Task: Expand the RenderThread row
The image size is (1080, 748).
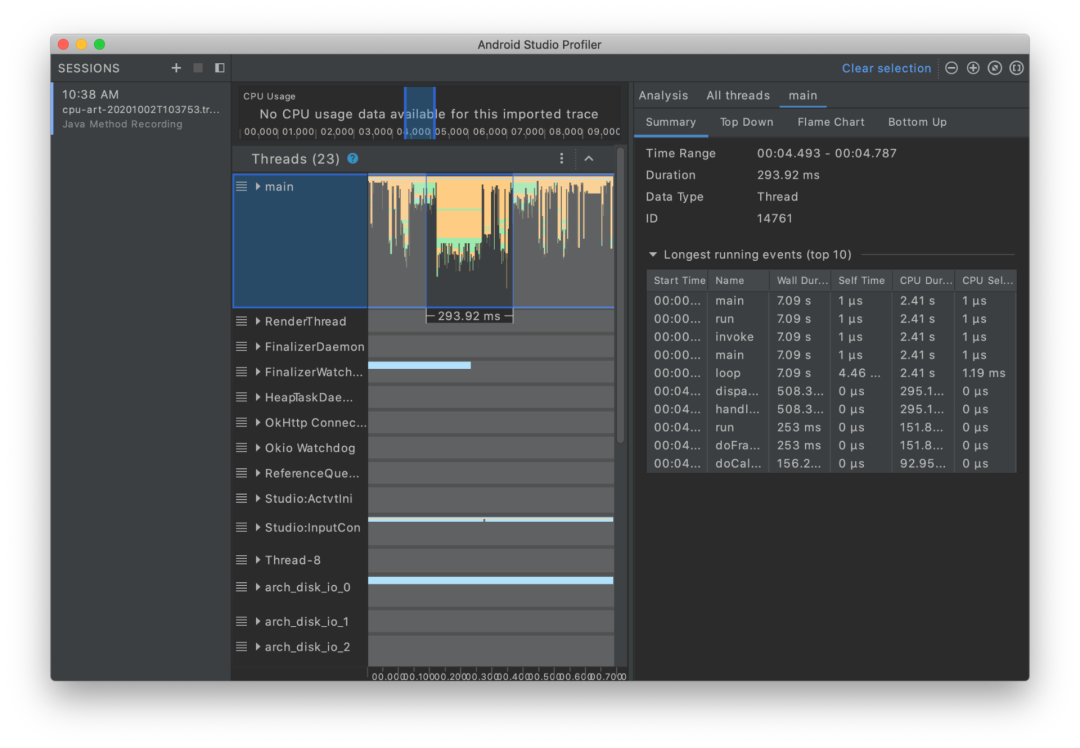Action: 258,322
